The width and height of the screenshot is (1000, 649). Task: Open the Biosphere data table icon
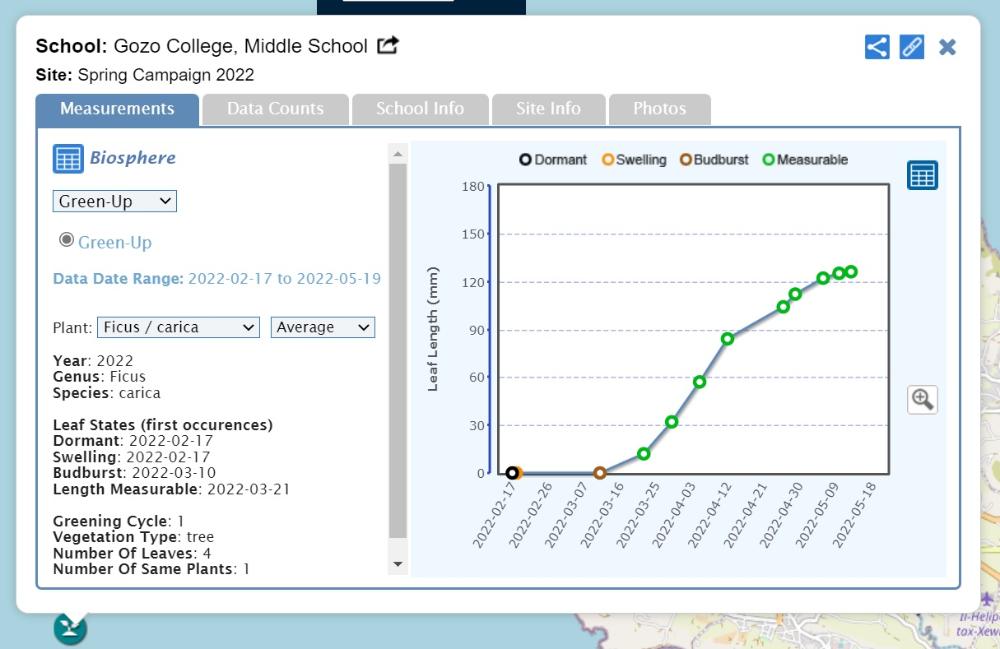[x=68, y=159]
